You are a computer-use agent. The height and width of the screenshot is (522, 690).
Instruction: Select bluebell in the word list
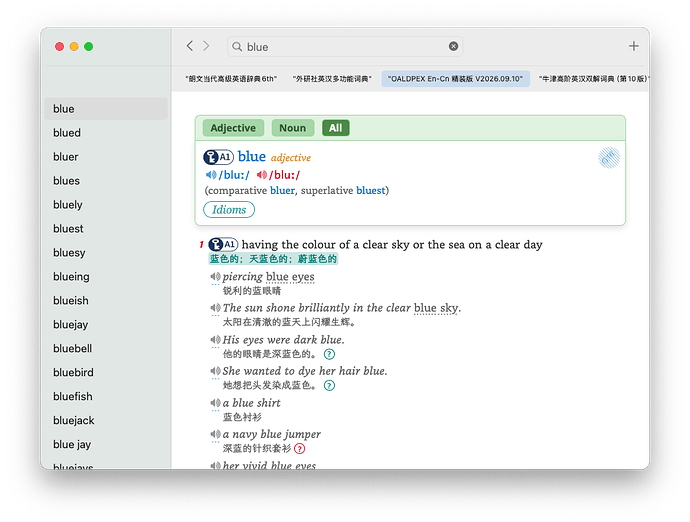point(106,349)
